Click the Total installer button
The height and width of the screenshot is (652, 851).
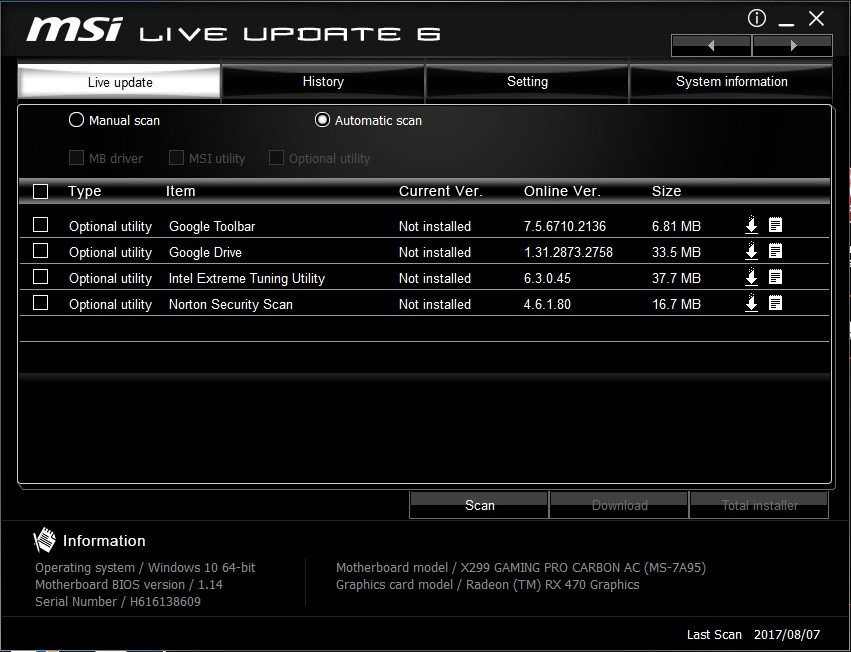[759, 505]
